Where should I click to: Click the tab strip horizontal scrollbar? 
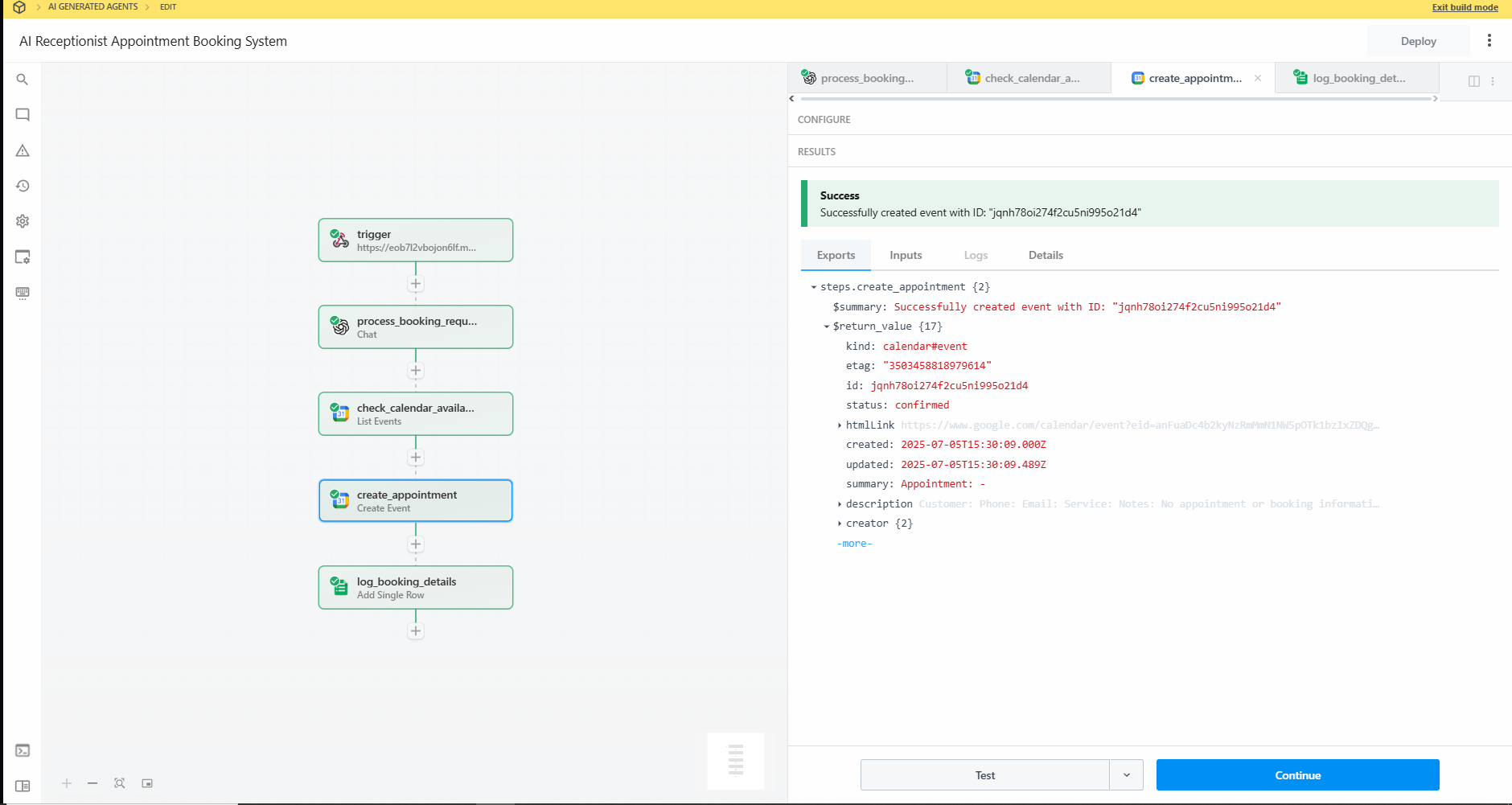1116,99
